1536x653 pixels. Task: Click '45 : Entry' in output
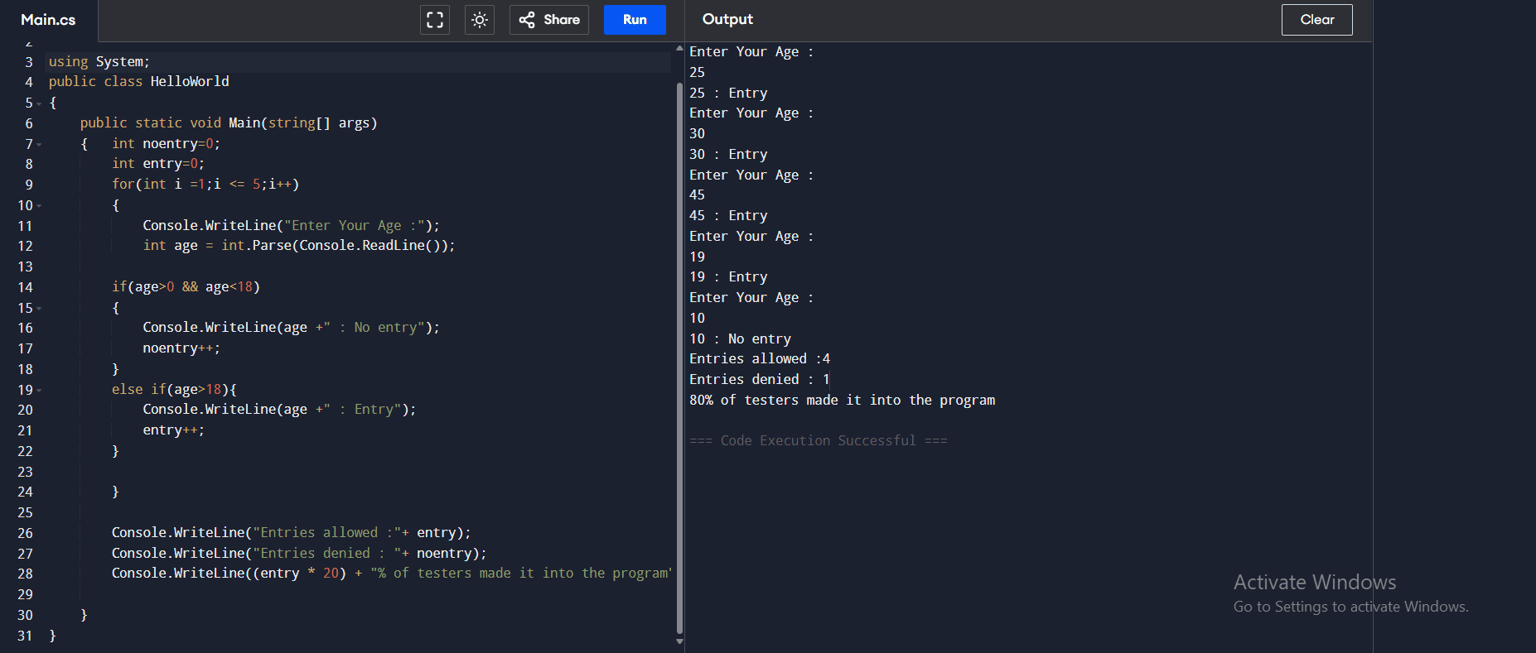(x=728, y=216)
